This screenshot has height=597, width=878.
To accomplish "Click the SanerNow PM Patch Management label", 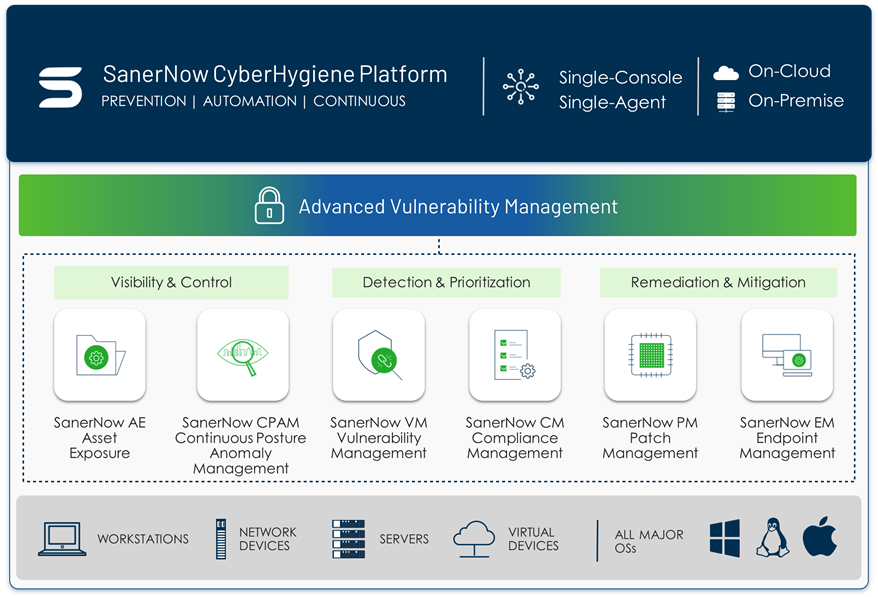I will click(x=650, y=438).
